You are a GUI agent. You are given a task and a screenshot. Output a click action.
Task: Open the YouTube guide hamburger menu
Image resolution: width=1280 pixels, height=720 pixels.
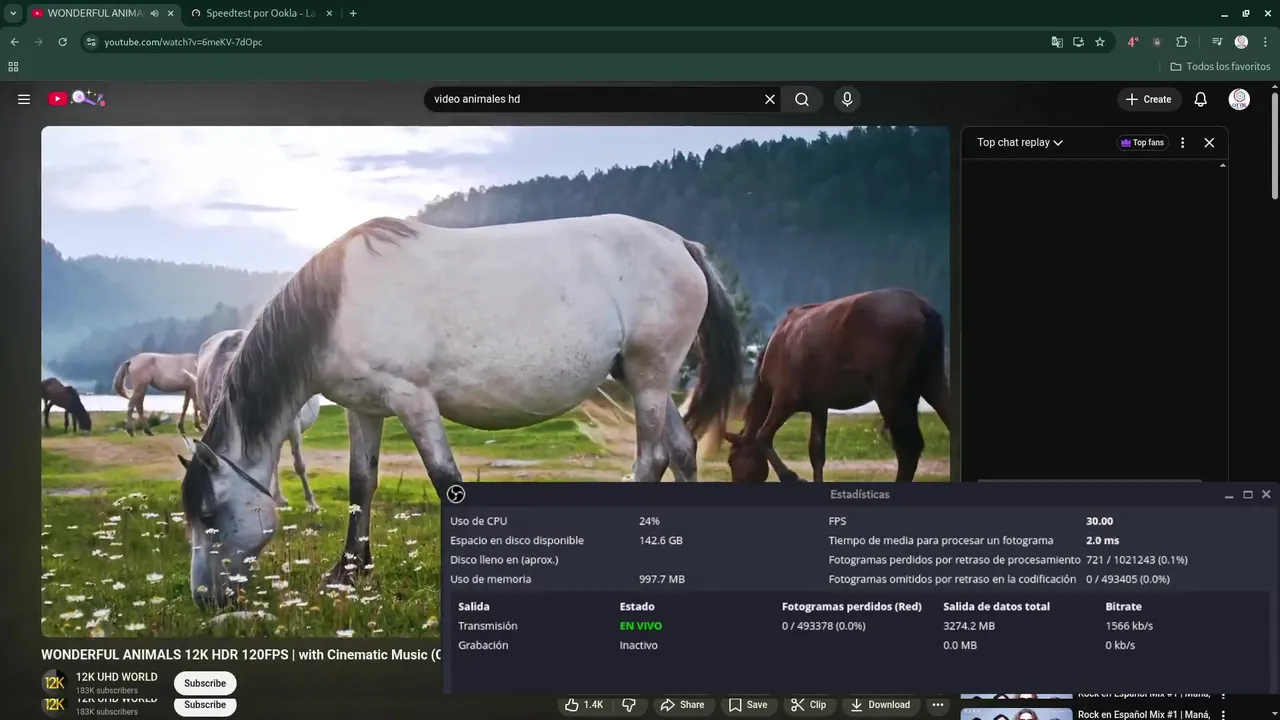click(x=24, y=99)
